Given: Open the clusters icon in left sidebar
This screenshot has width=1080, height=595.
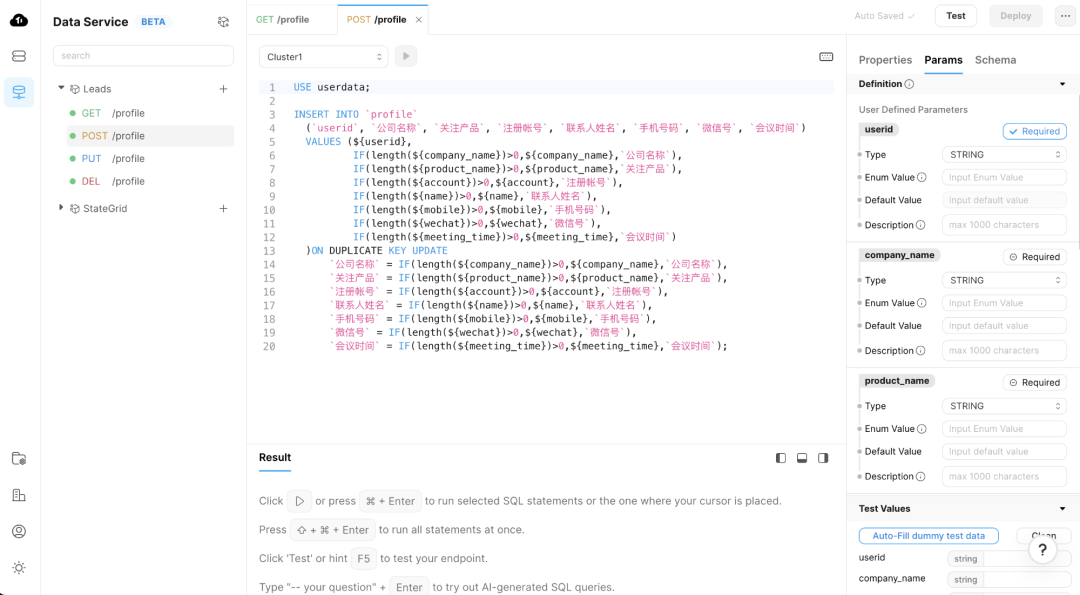Looking at the screenshot, I should pos(19,56).
